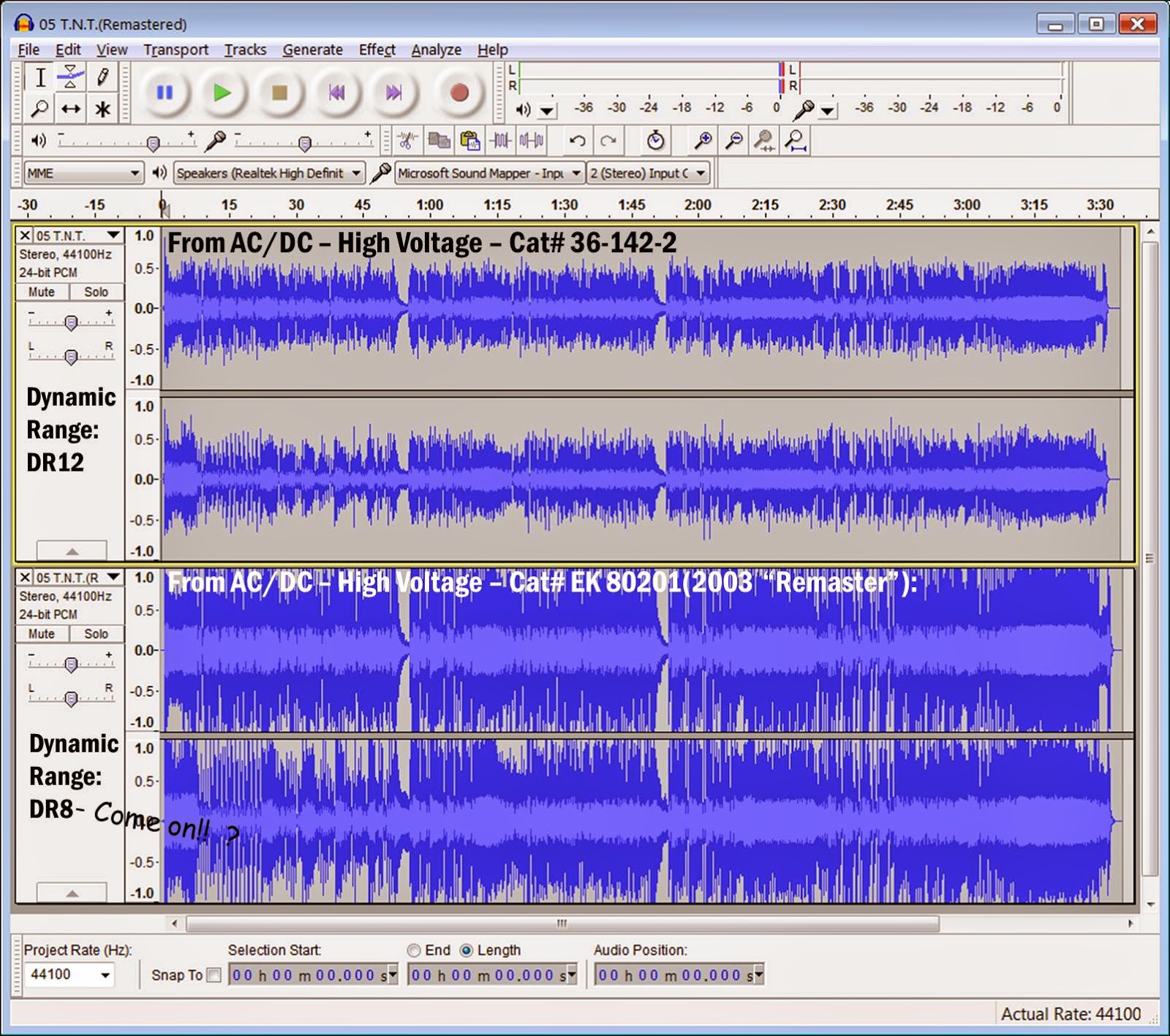This screenshot has width=1170, height=1036.
Task: Open the Tracks menu
Action: (245, 50)
